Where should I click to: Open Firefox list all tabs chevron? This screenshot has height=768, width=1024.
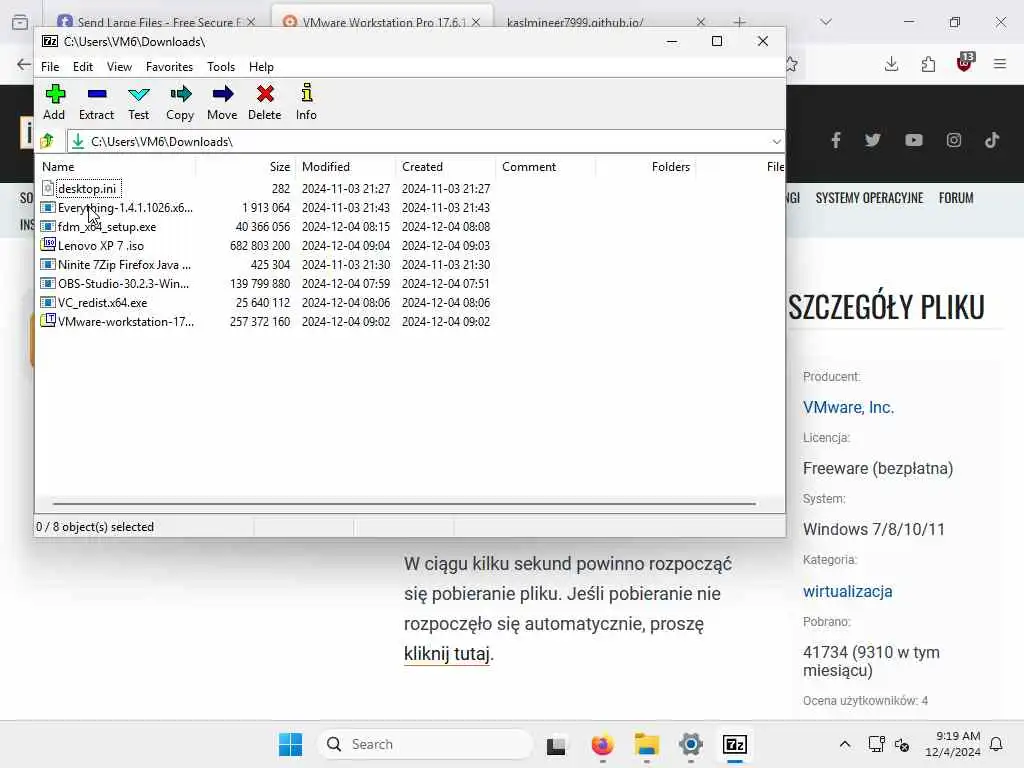coord(826,22)
